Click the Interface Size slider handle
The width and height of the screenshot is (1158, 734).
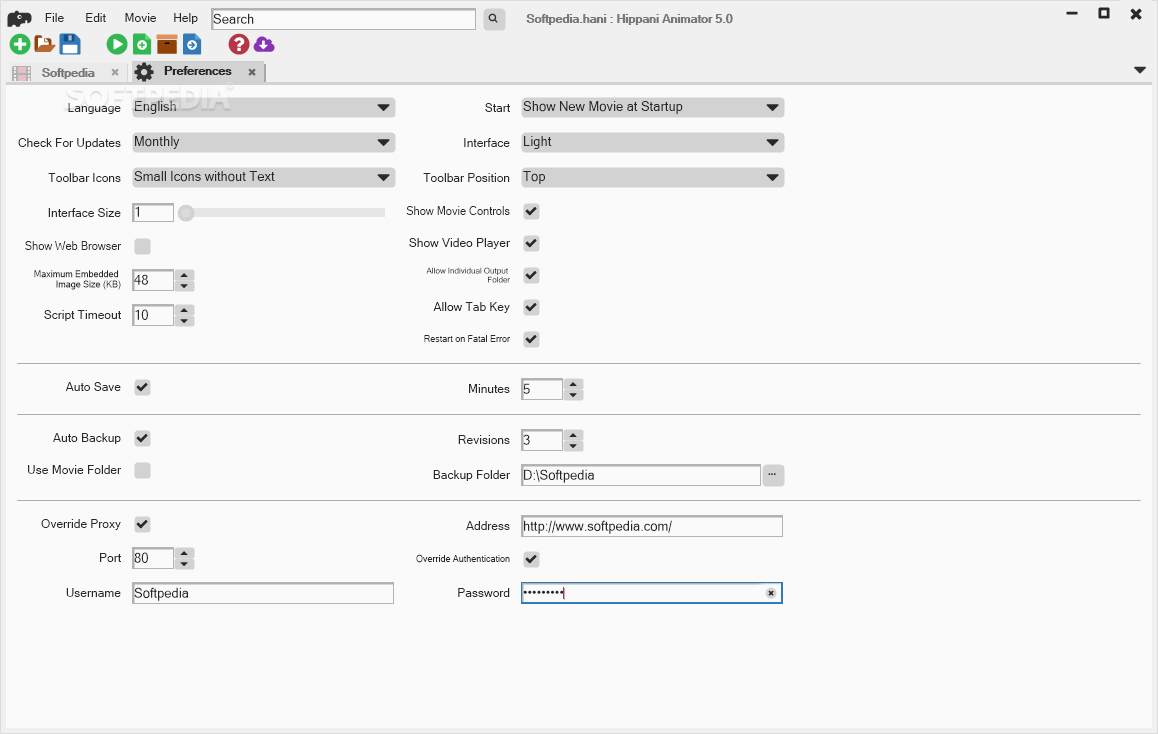186,213
